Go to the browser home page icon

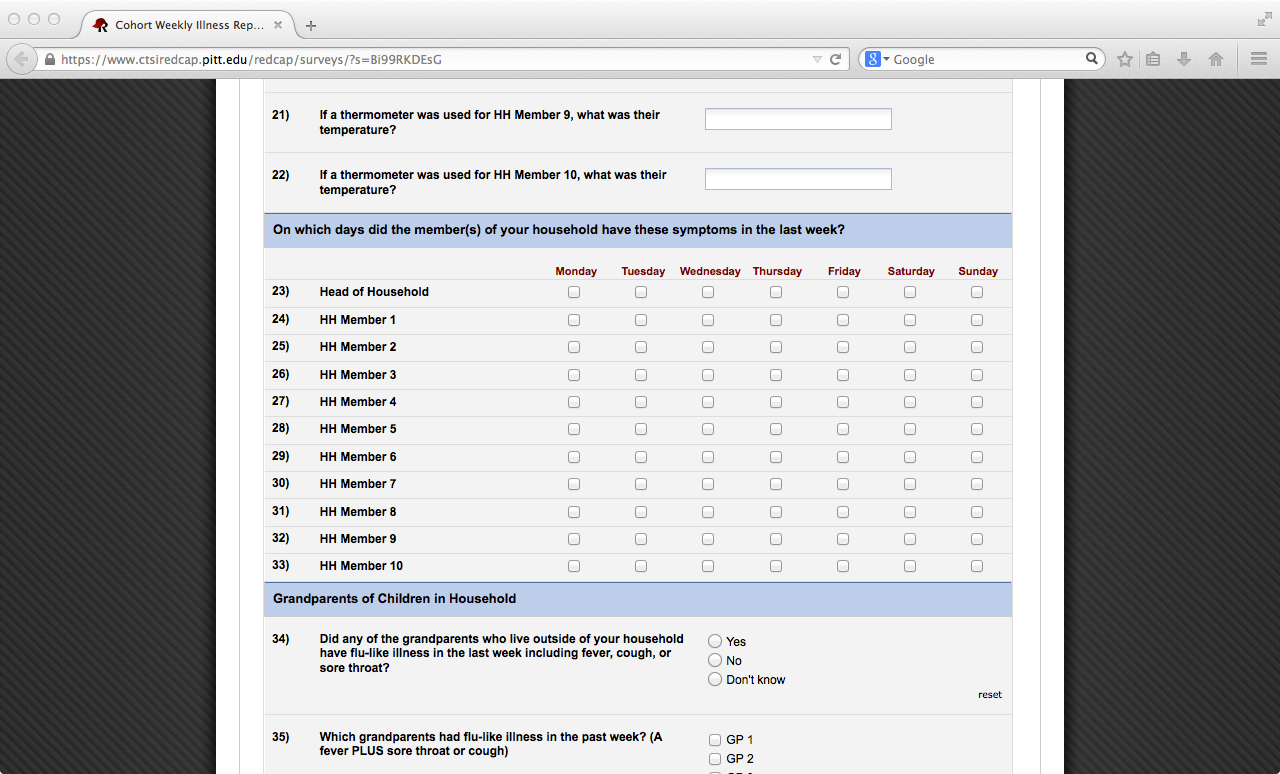1216,59
